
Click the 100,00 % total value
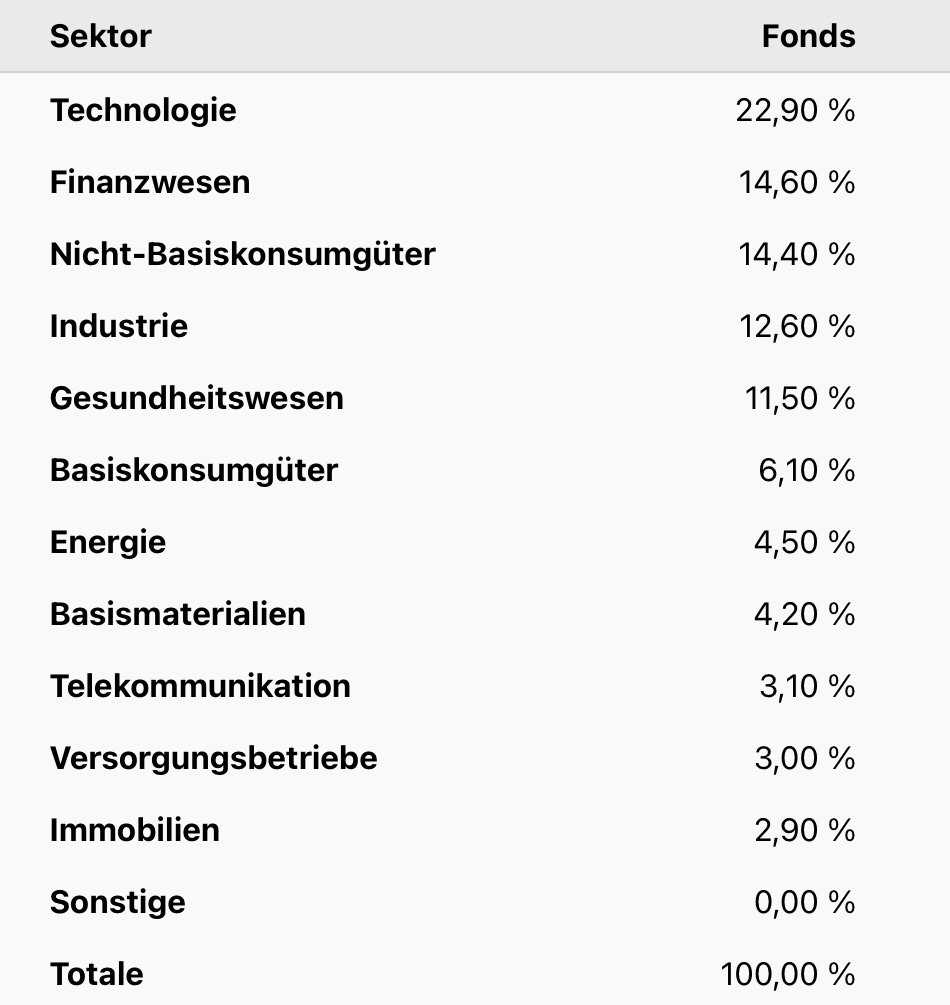click(x=787, y=974)
